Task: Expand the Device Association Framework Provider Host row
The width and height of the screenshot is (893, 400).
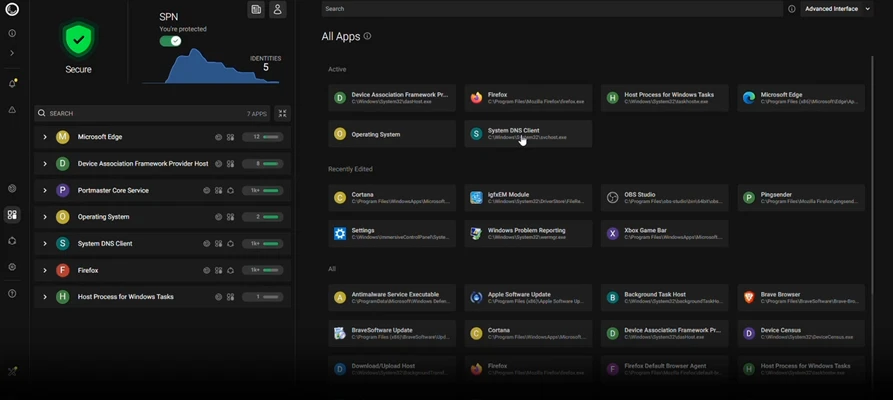Action: [44, 164]
